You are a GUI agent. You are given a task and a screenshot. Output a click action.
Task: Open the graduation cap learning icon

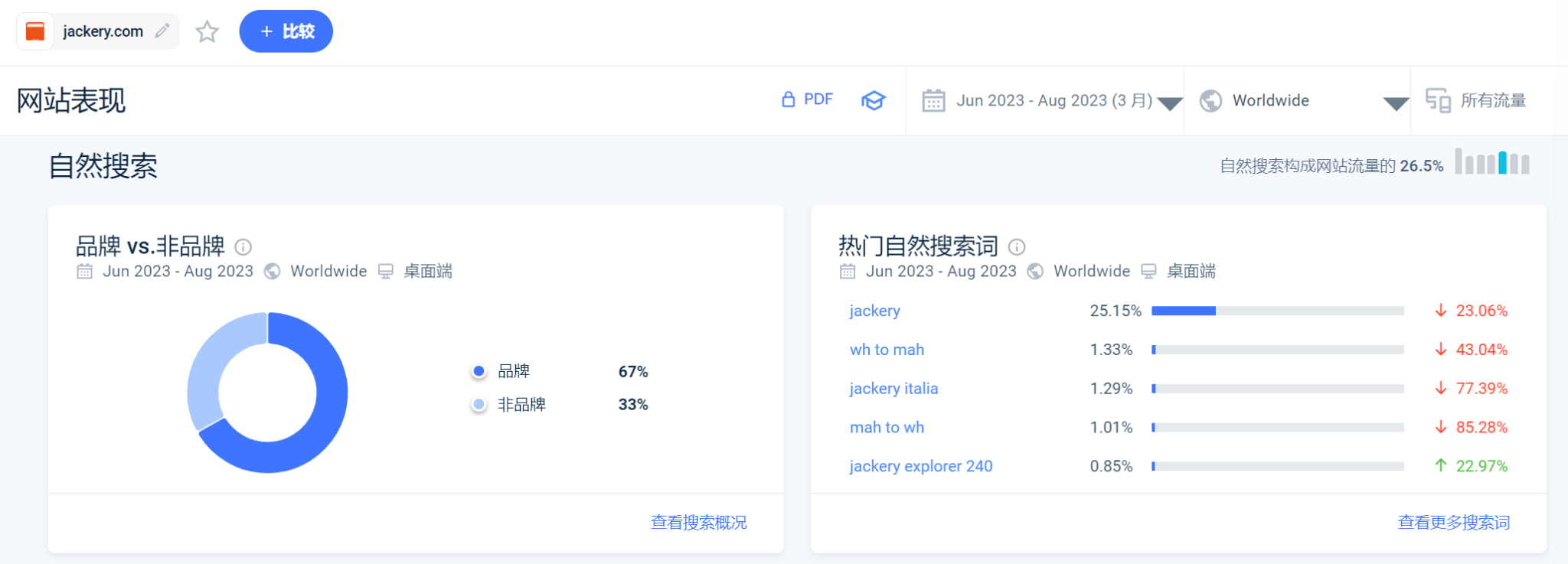[x=874, y=100]
